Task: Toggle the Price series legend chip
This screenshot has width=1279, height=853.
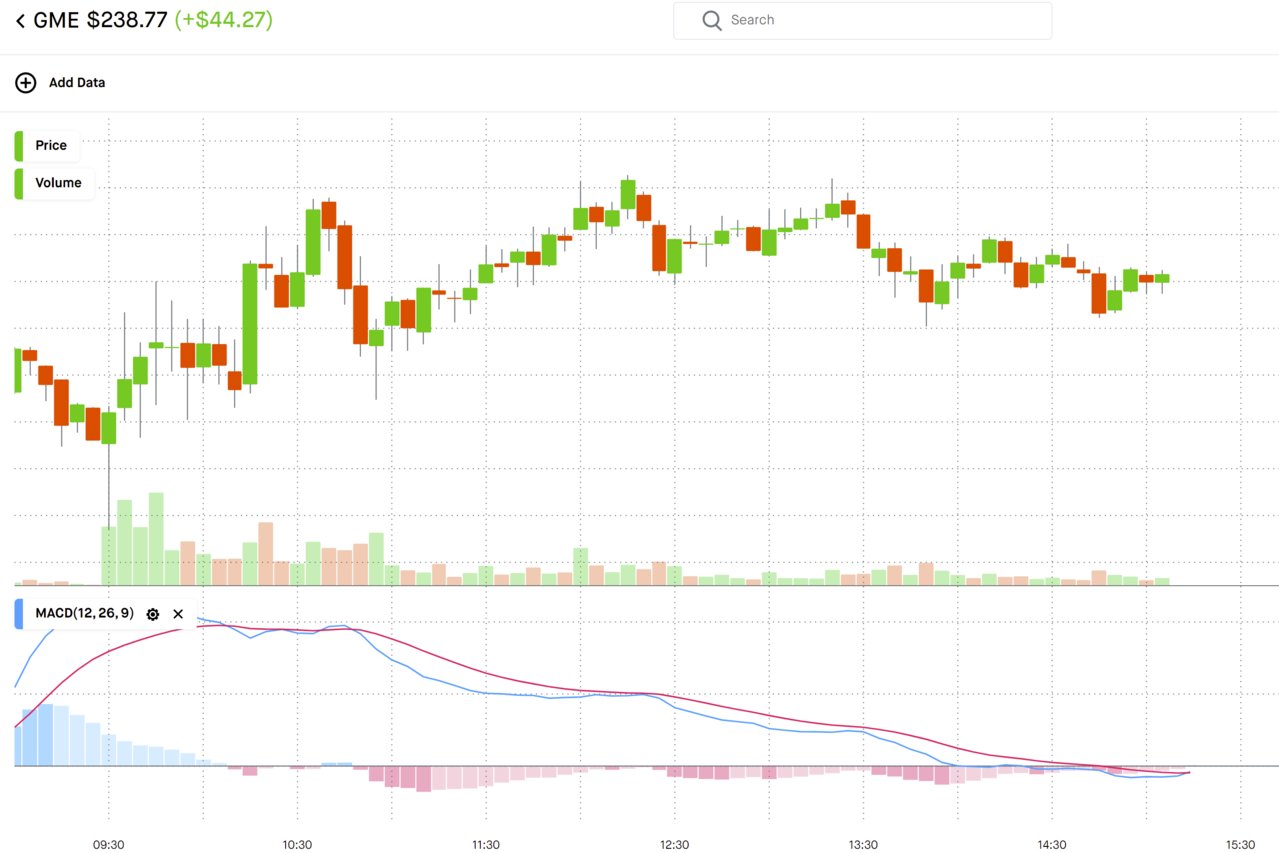Action: pos(47,146)
